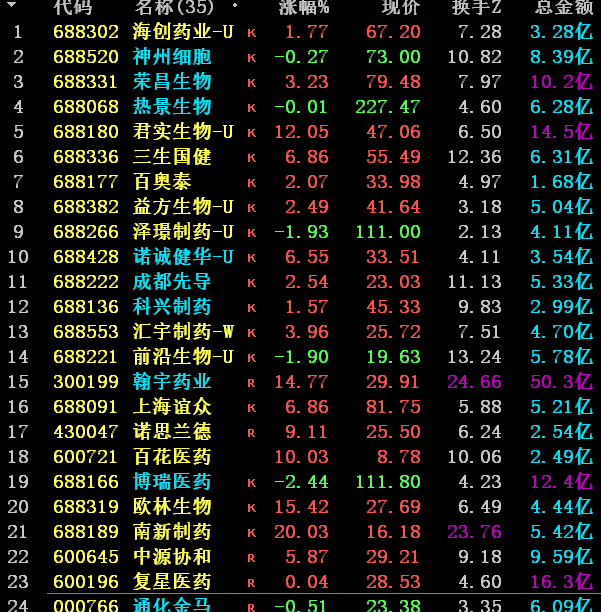Click the K marker icon beside 南新制药
Viewport: 601px width, 612px height.
(252, 533)
